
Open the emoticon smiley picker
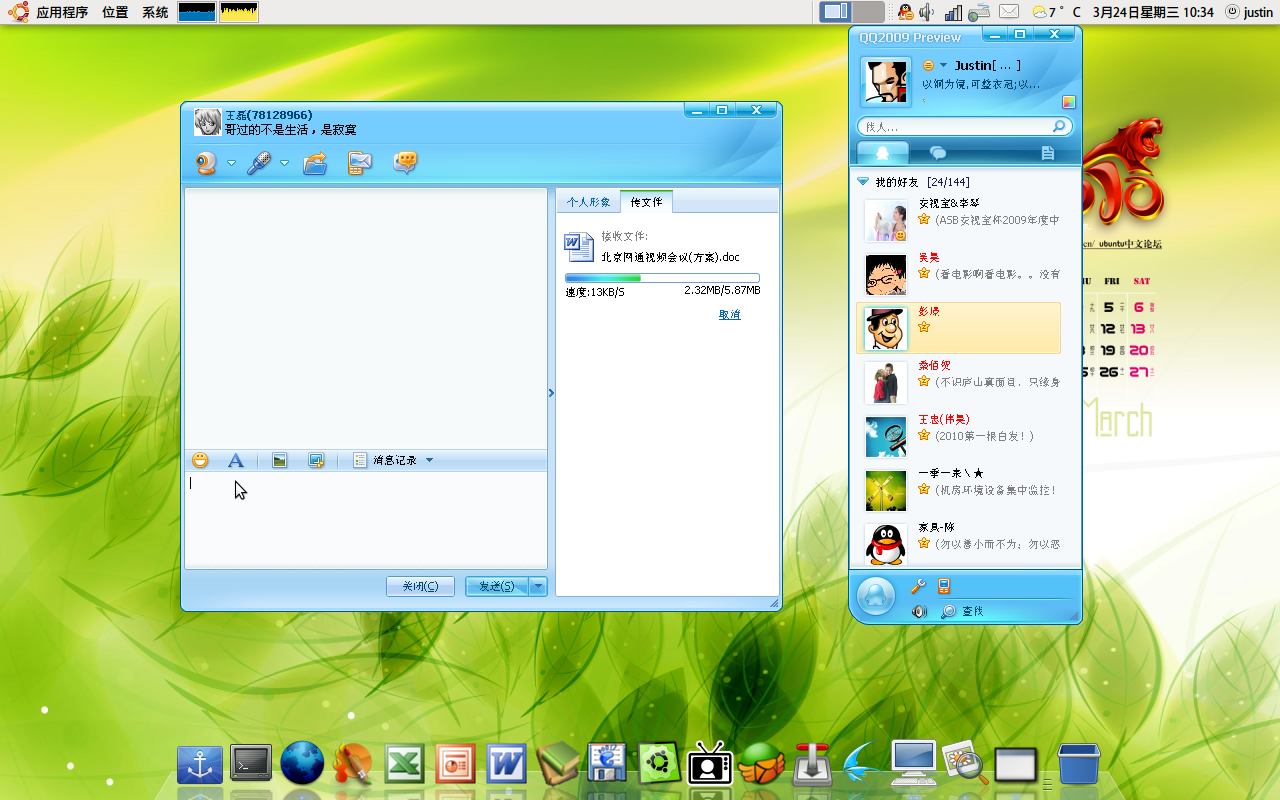click(200, 460)
